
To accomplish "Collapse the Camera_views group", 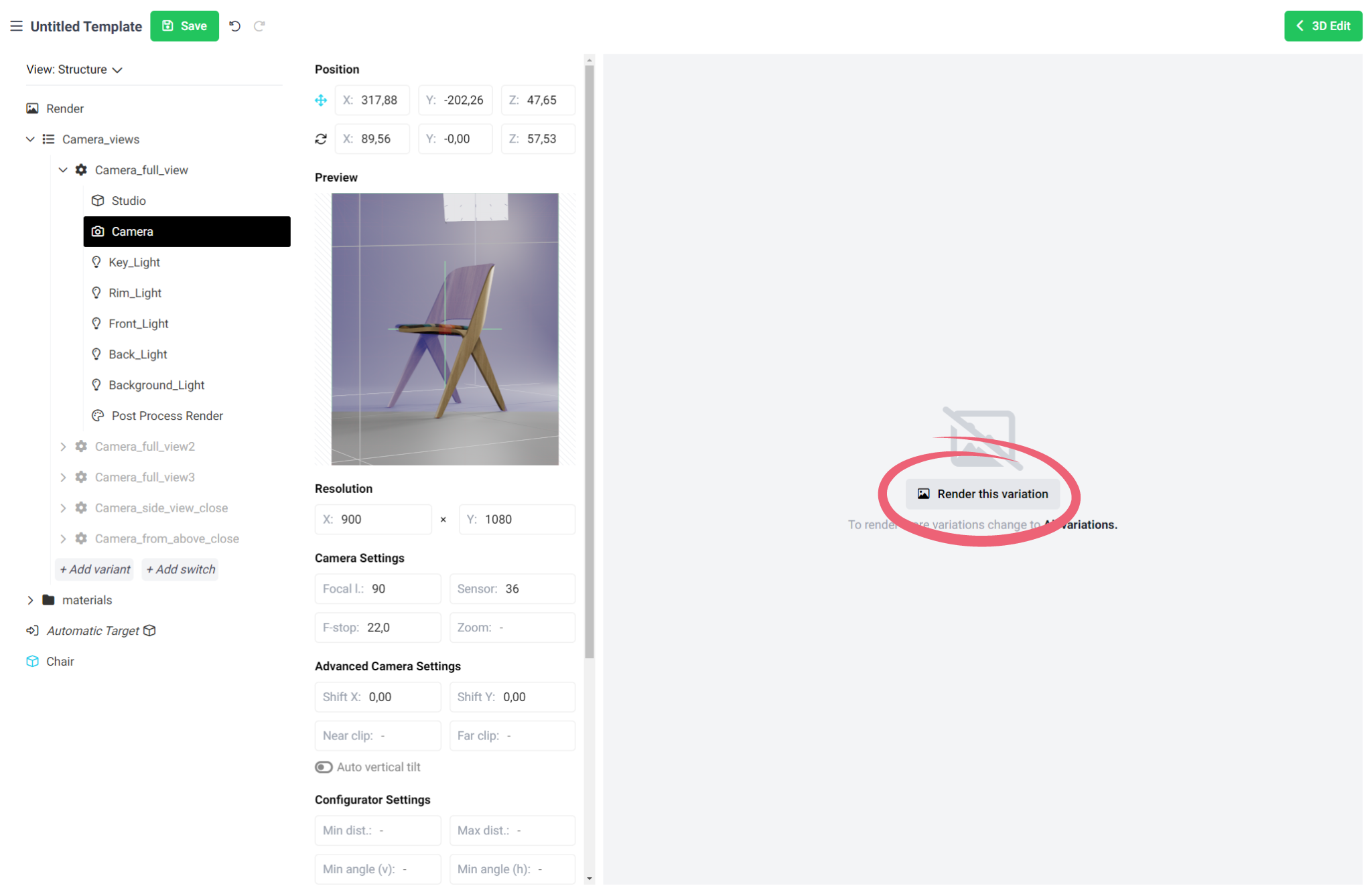I will [30, 139].
